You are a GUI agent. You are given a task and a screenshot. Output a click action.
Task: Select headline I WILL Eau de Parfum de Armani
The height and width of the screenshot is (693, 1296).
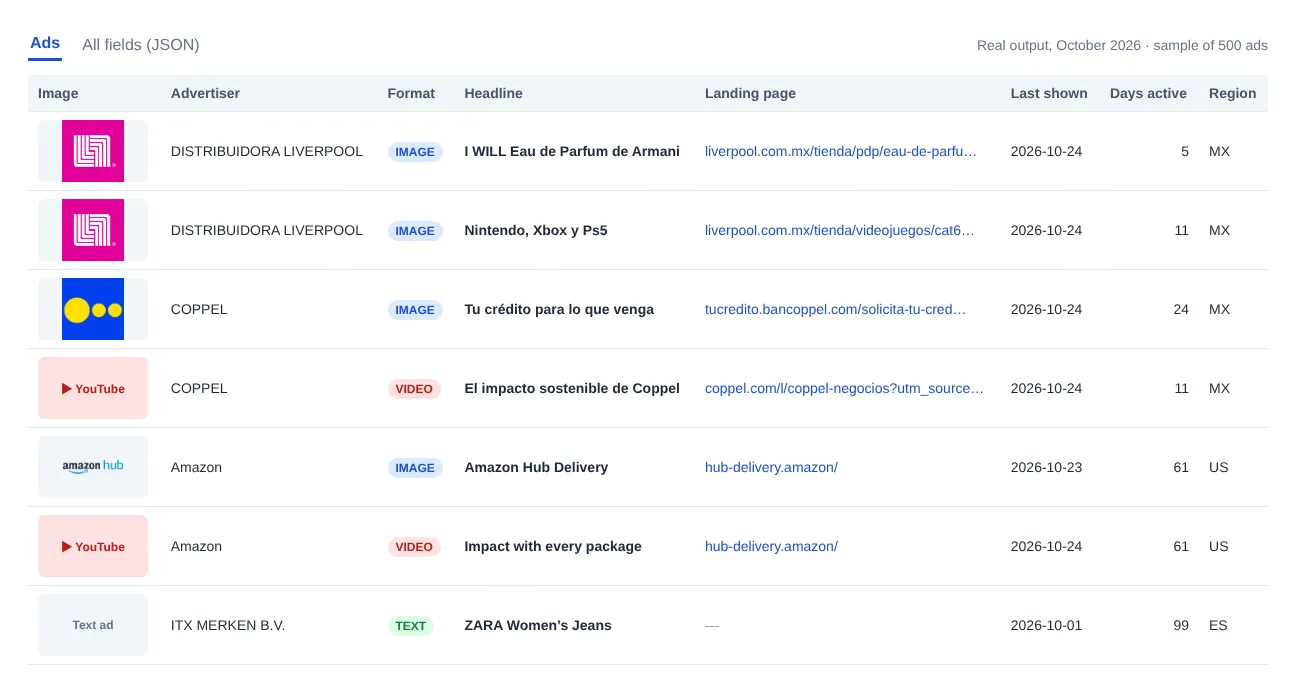[x=572, y=152]
